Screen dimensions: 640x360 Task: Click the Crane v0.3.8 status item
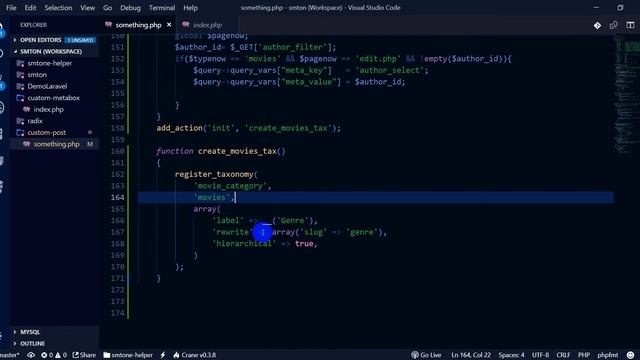click(195, 355)
